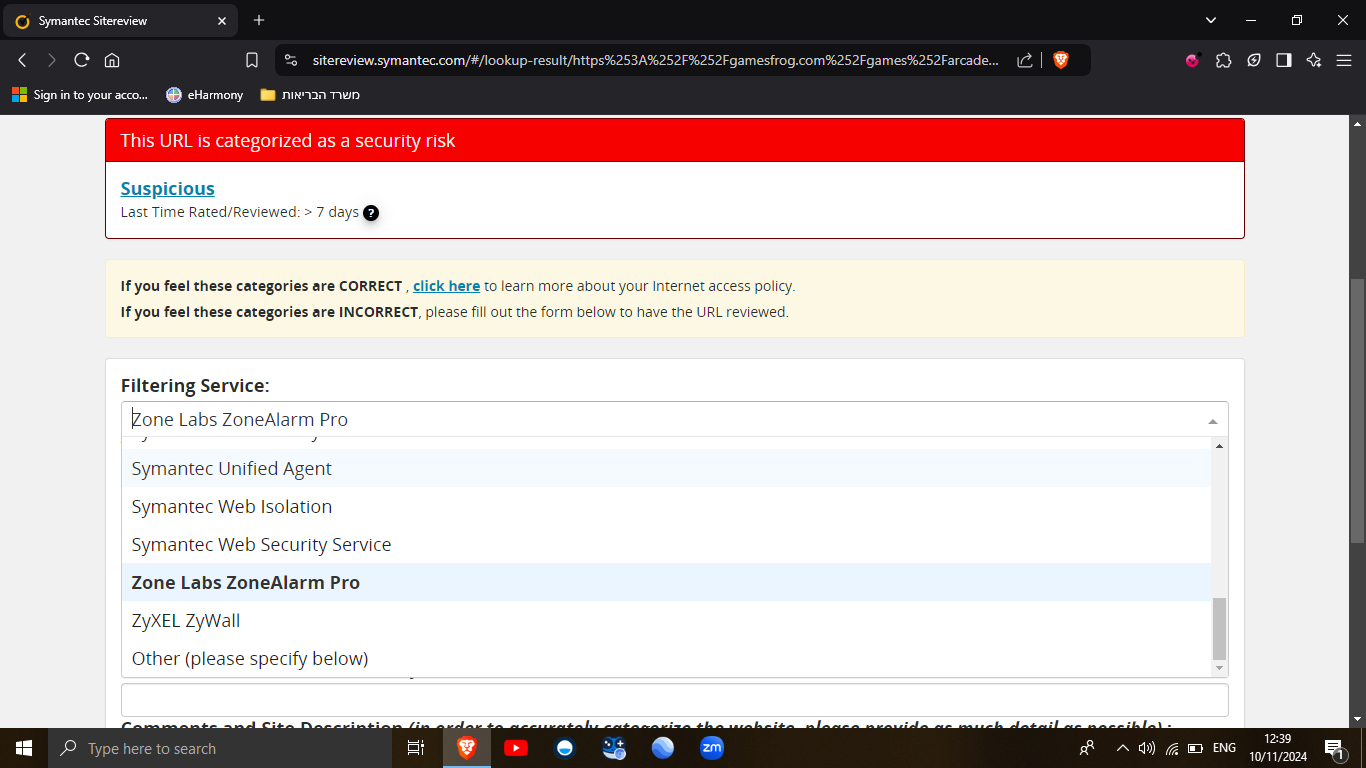Viewport: 1366px width, 768px height.
Task: Open a new browser tab
Action: [x=259, y=20]
